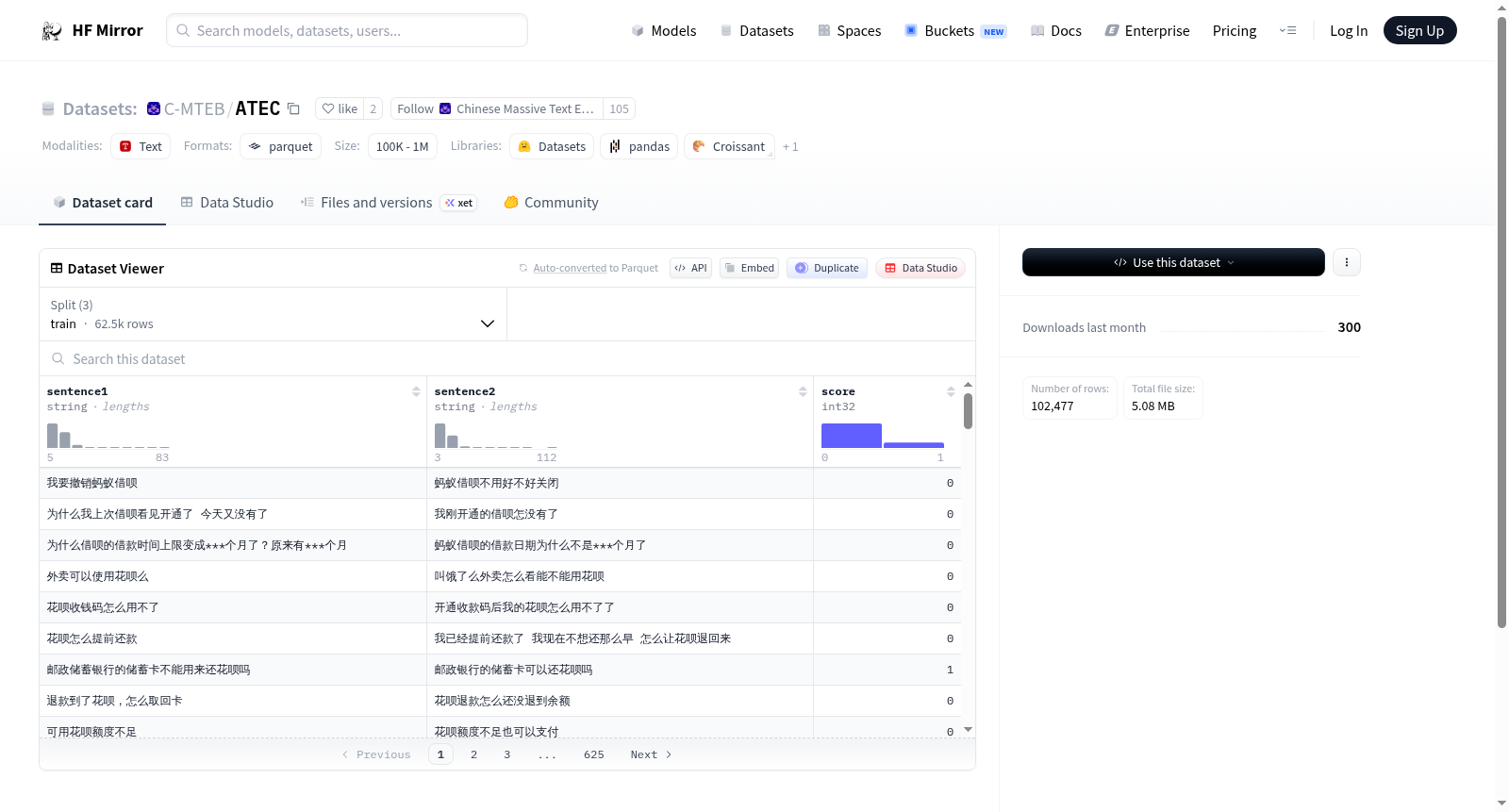Viewport: 1509px width, 812px height.
Task: Copy the dataset name with the copy icon
Action: point(293,108)
